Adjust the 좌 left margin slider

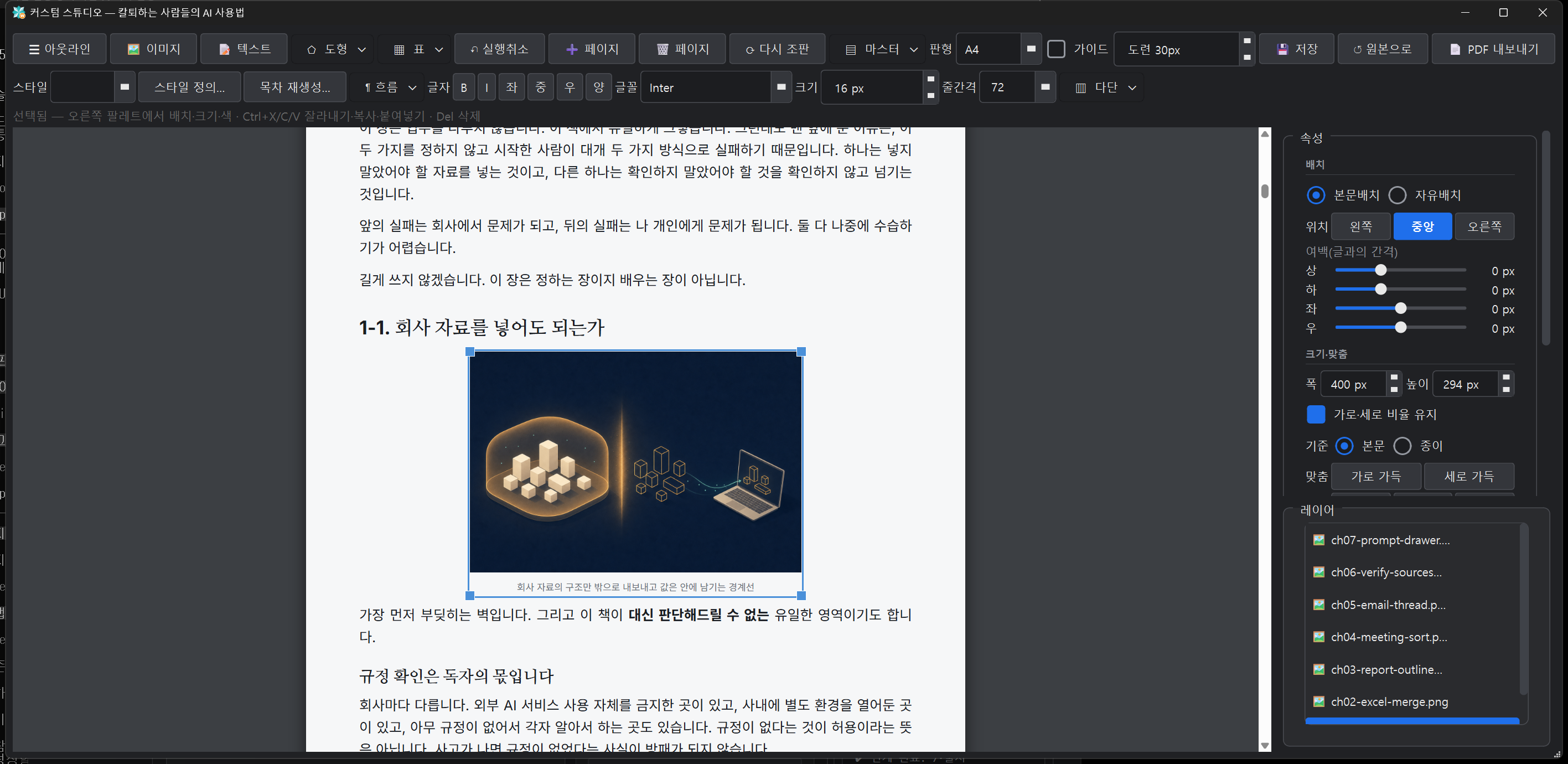coord(1401,308)
